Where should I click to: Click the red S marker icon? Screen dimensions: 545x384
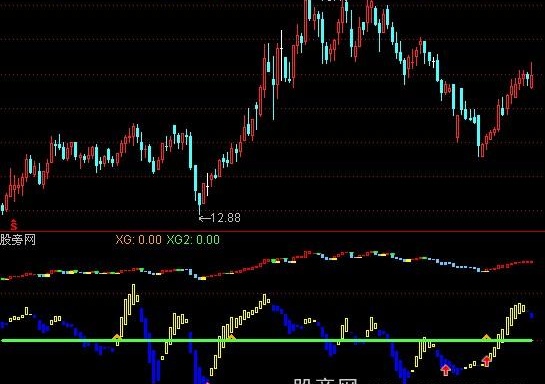[x=13, y=225]
